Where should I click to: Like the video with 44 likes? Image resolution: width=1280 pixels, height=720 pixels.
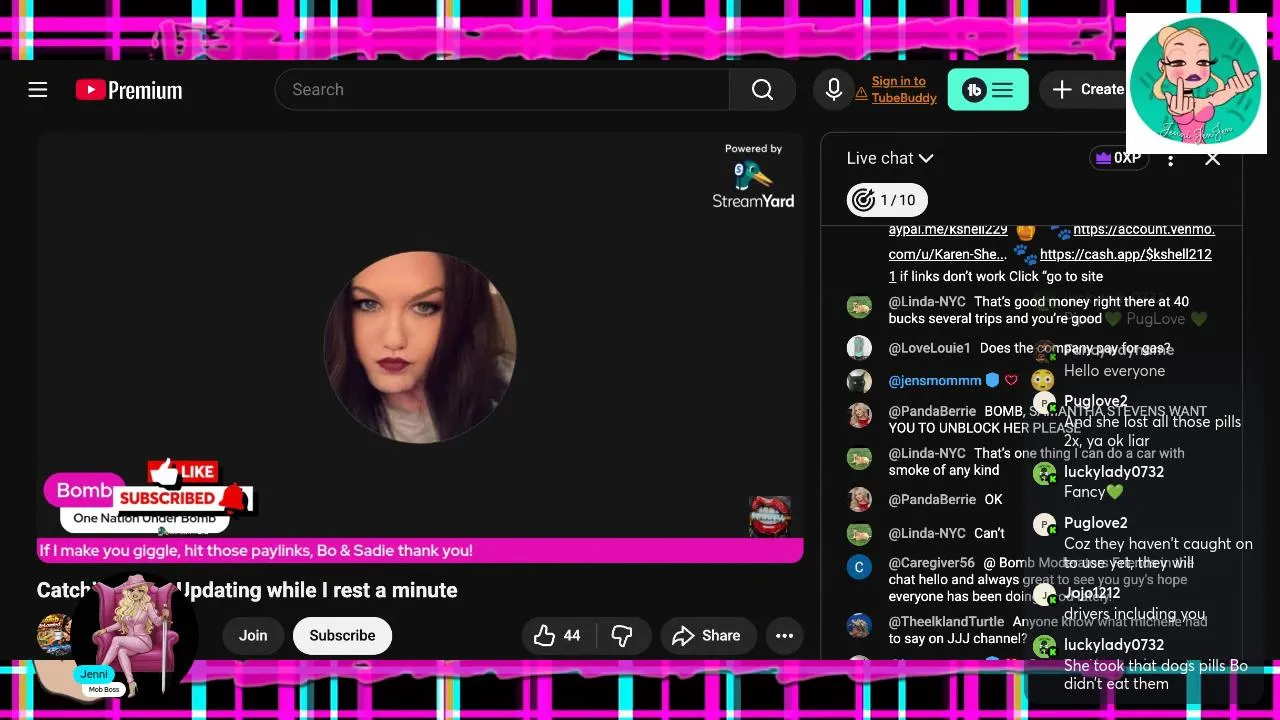pyautogui.click(x=558, y=635)
